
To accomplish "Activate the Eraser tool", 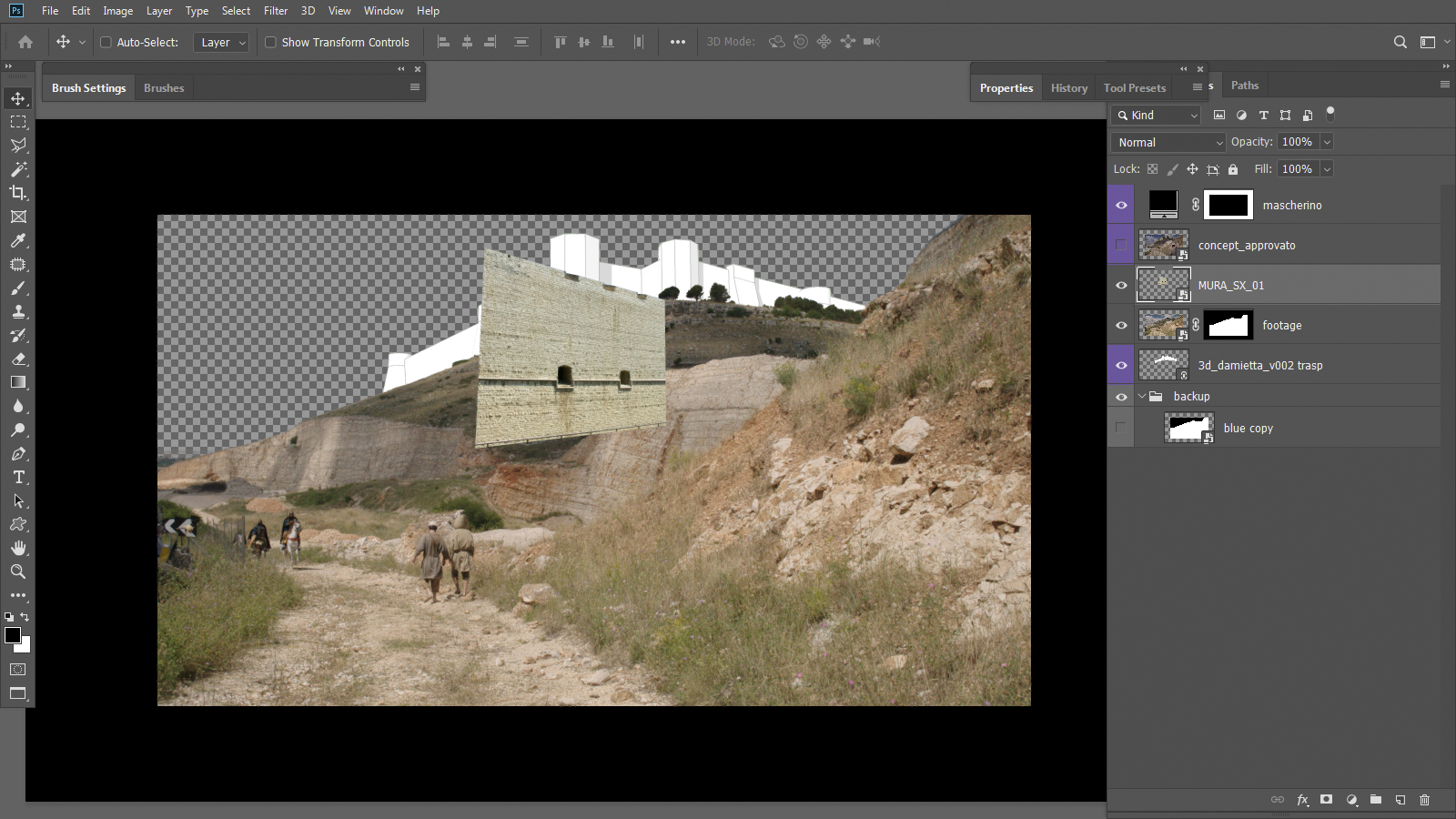I will (x=18, y=359).
